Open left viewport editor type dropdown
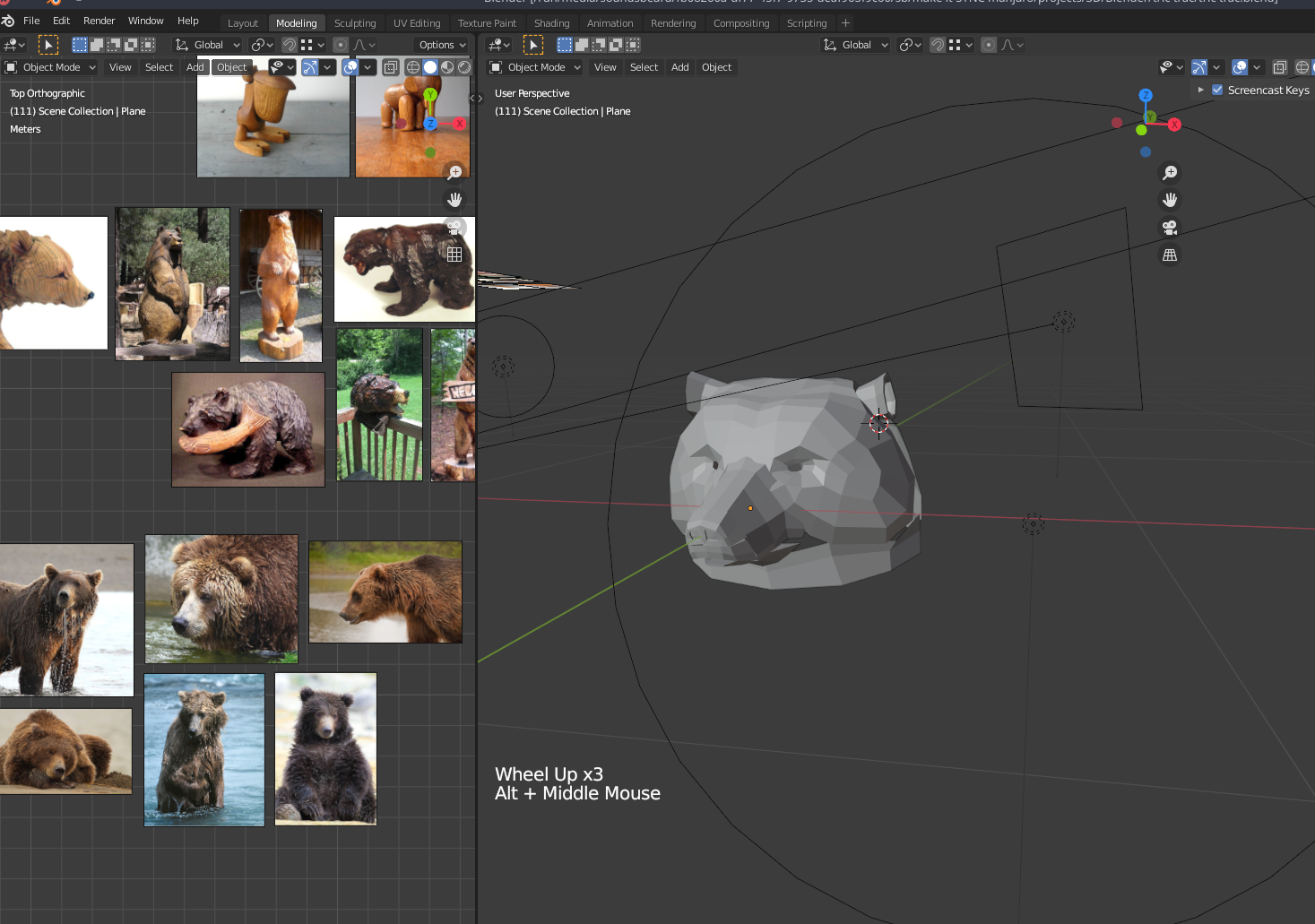 point(14,45)
